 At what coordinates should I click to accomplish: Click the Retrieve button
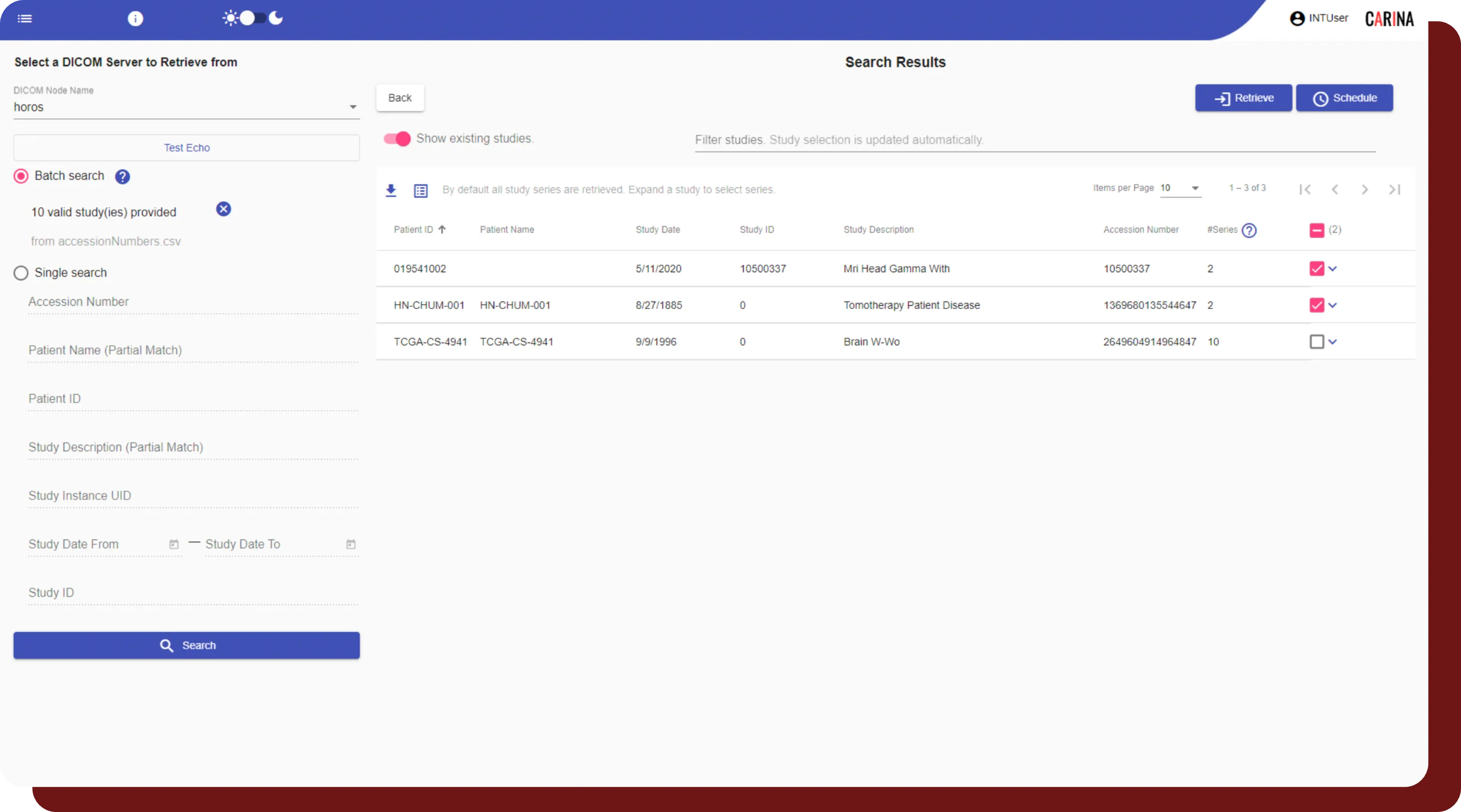(1243, 97)
